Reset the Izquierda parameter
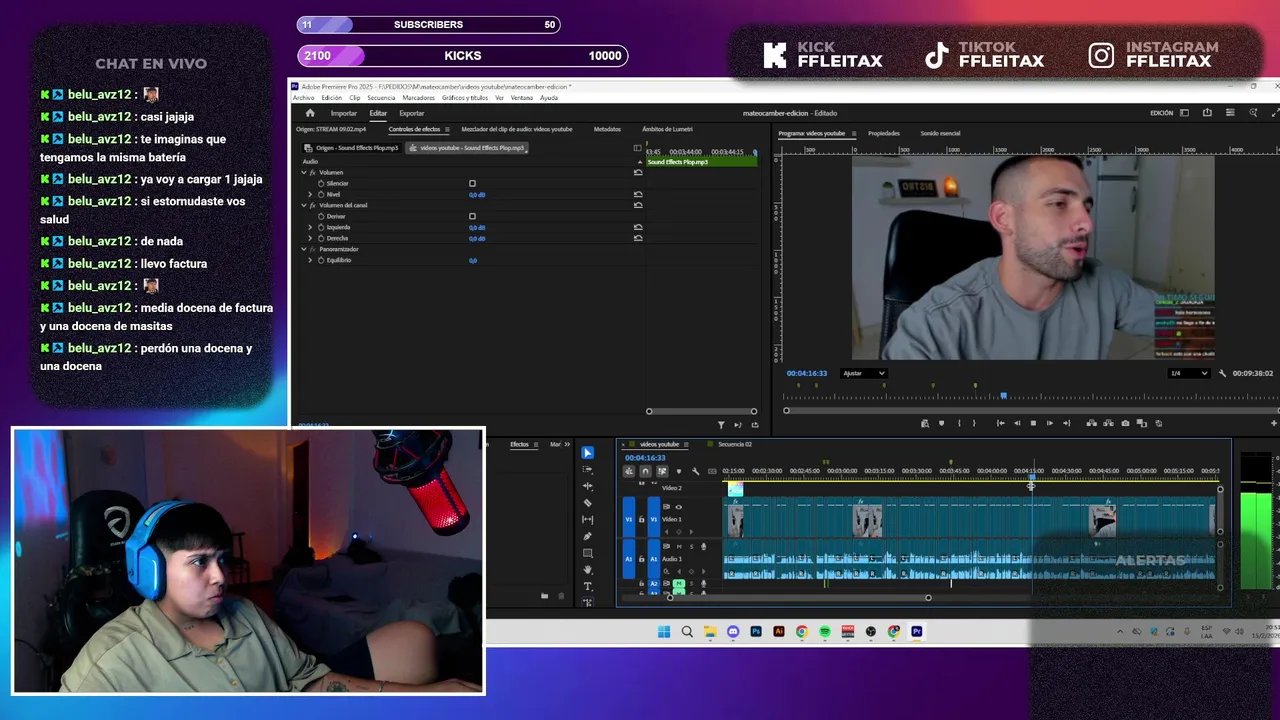The width and height of the screenshot is (1280, 720). pos(638,227)
